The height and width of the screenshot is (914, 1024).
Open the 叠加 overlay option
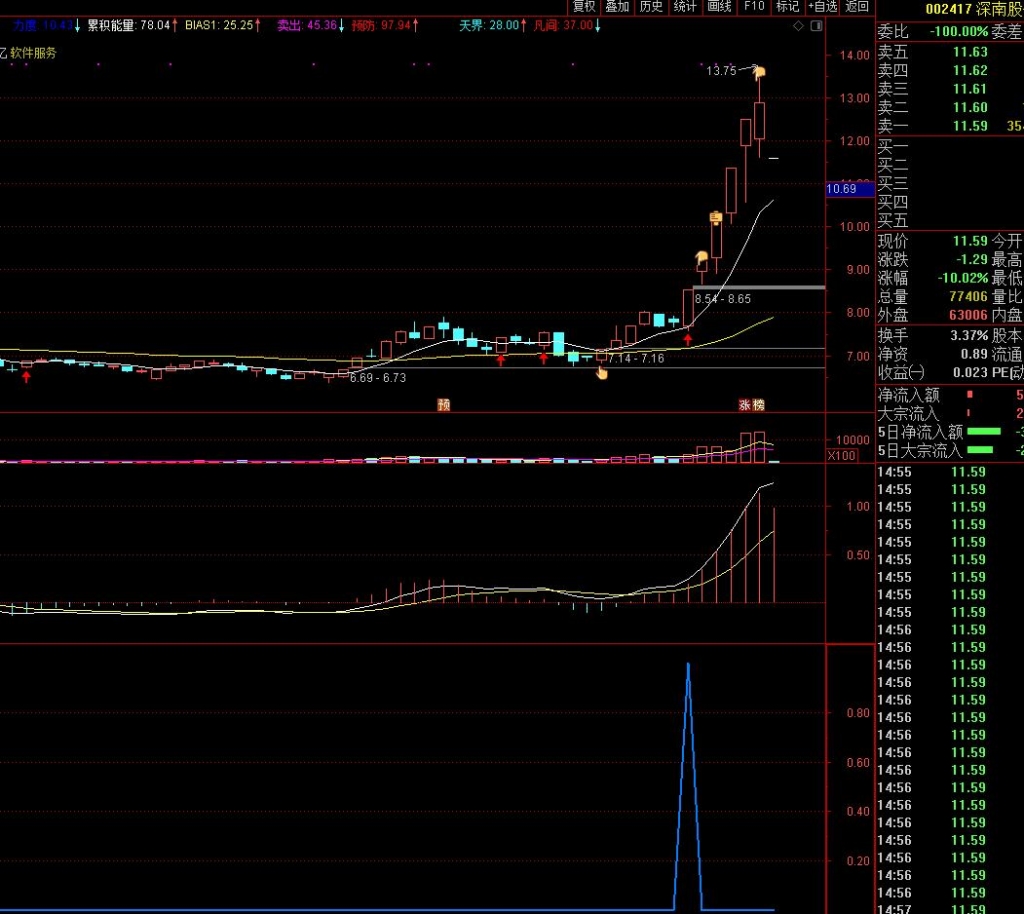[x=617, y=7]
